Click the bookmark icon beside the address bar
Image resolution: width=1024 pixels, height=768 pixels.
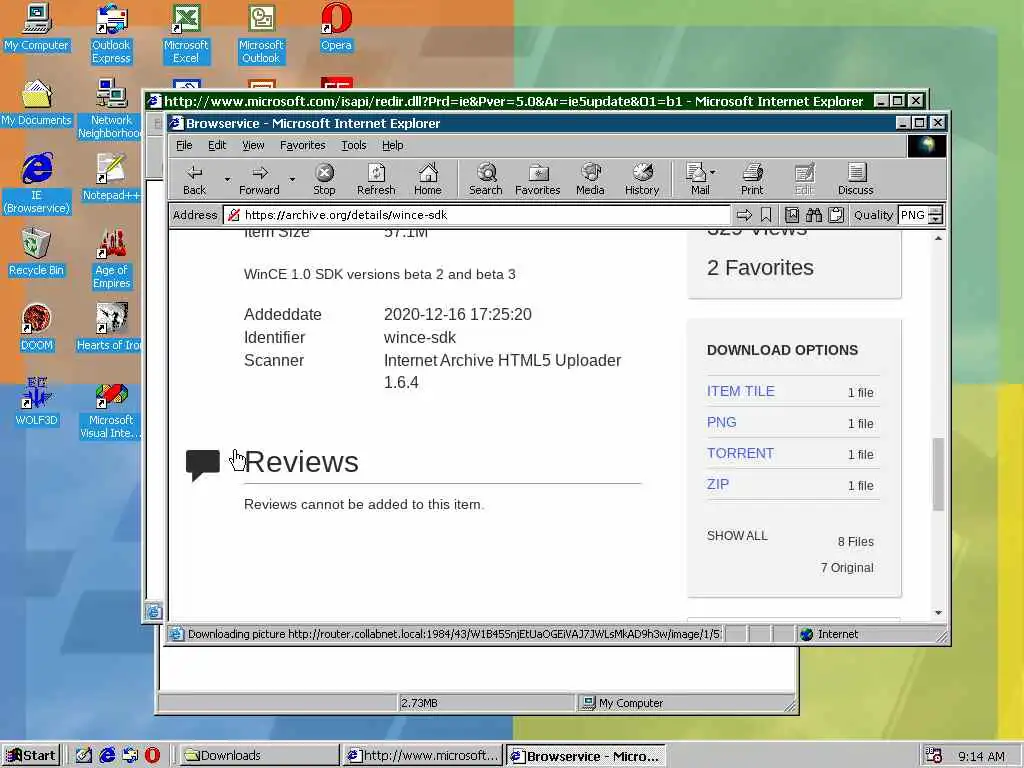[766, 215]
